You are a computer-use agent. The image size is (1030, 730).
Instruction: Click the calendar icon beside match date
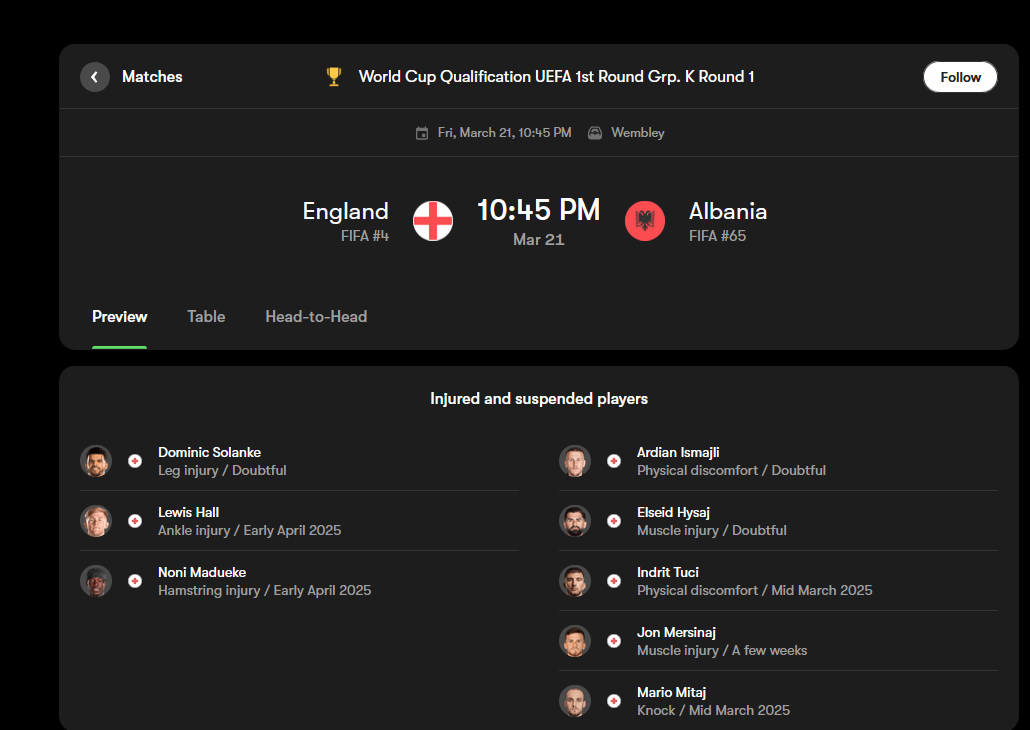tap(422, 133)
